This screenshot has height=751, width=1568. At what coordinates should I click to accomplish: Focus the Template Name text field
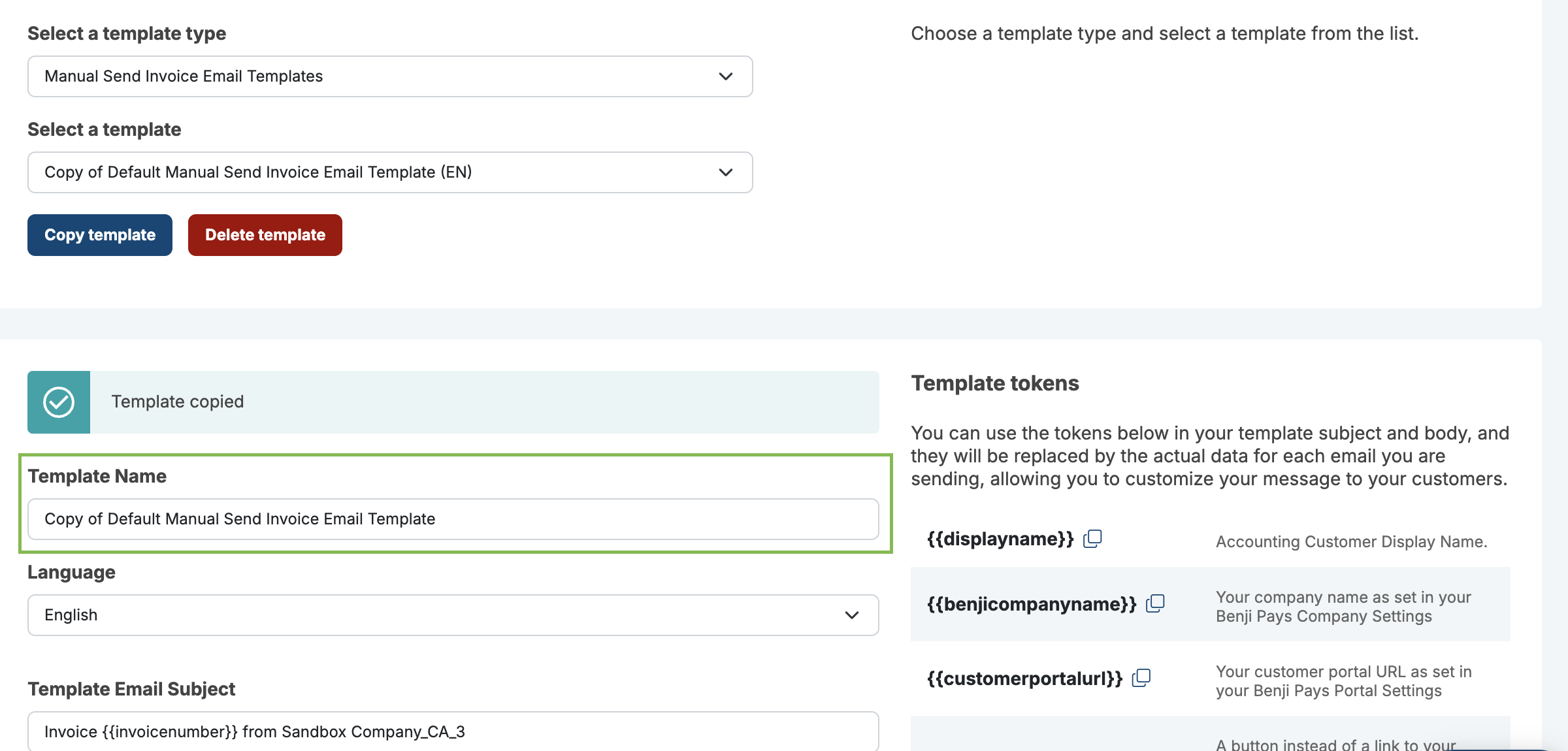coord(452,519)
